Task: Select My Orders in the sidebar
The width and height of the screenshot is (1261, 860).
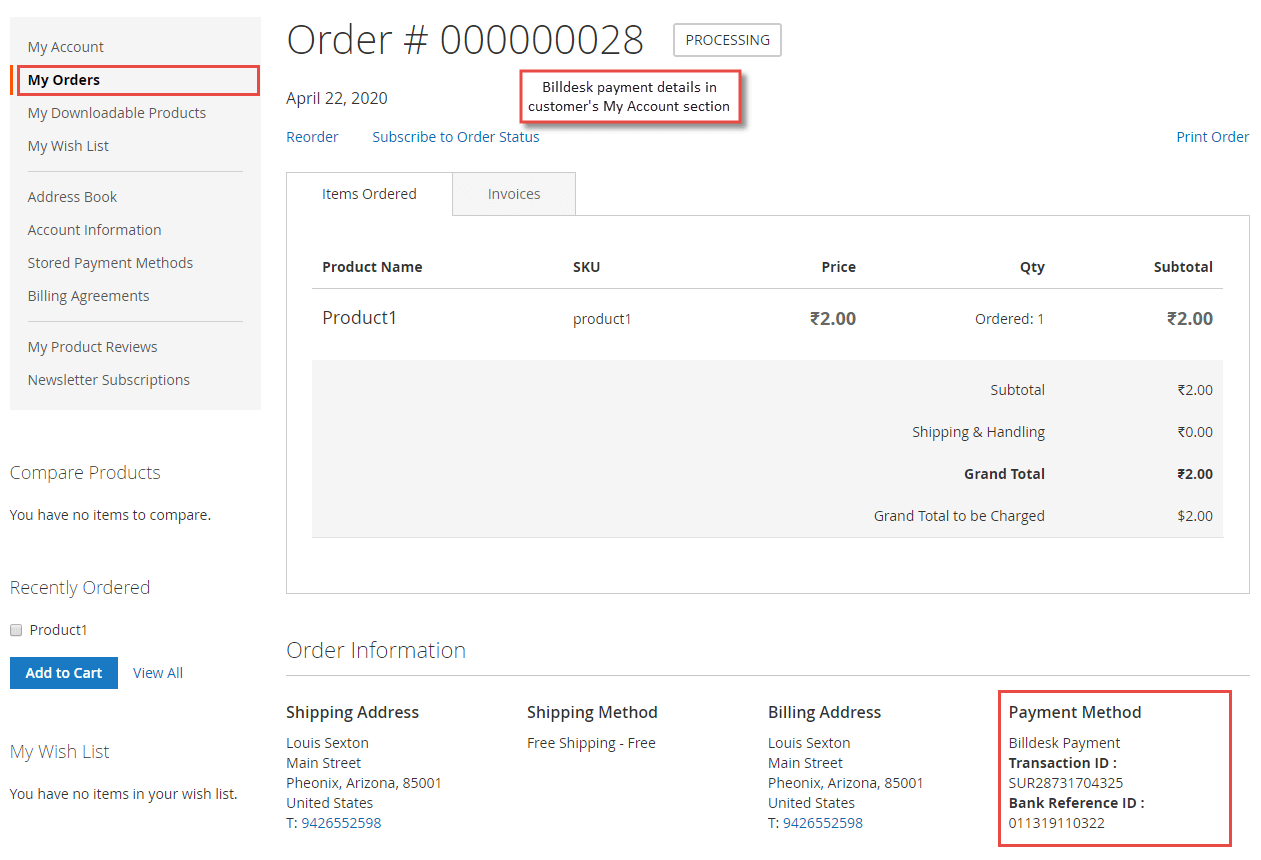Action: click(62, 79)
